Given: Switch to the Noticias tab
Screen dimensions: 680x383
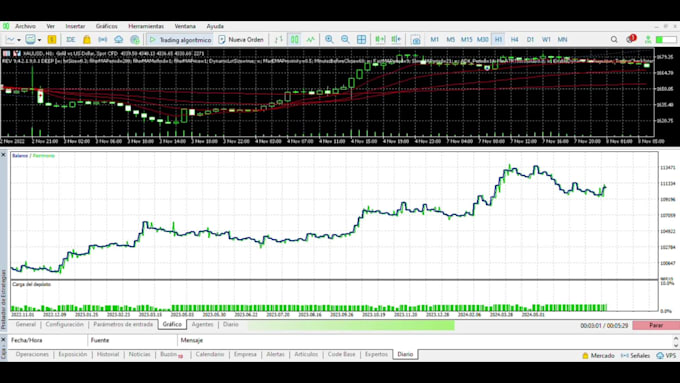Looking at the screenshot, I should coord(139,354).
